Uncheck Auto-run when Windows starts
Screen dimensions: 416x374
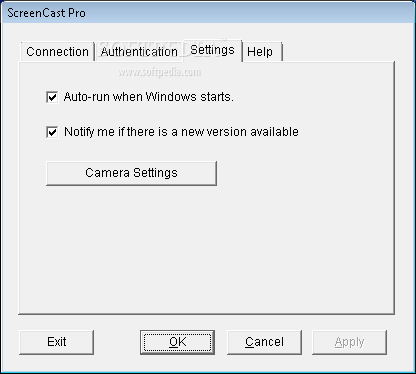pyautogui.click(x=52, y=97)
